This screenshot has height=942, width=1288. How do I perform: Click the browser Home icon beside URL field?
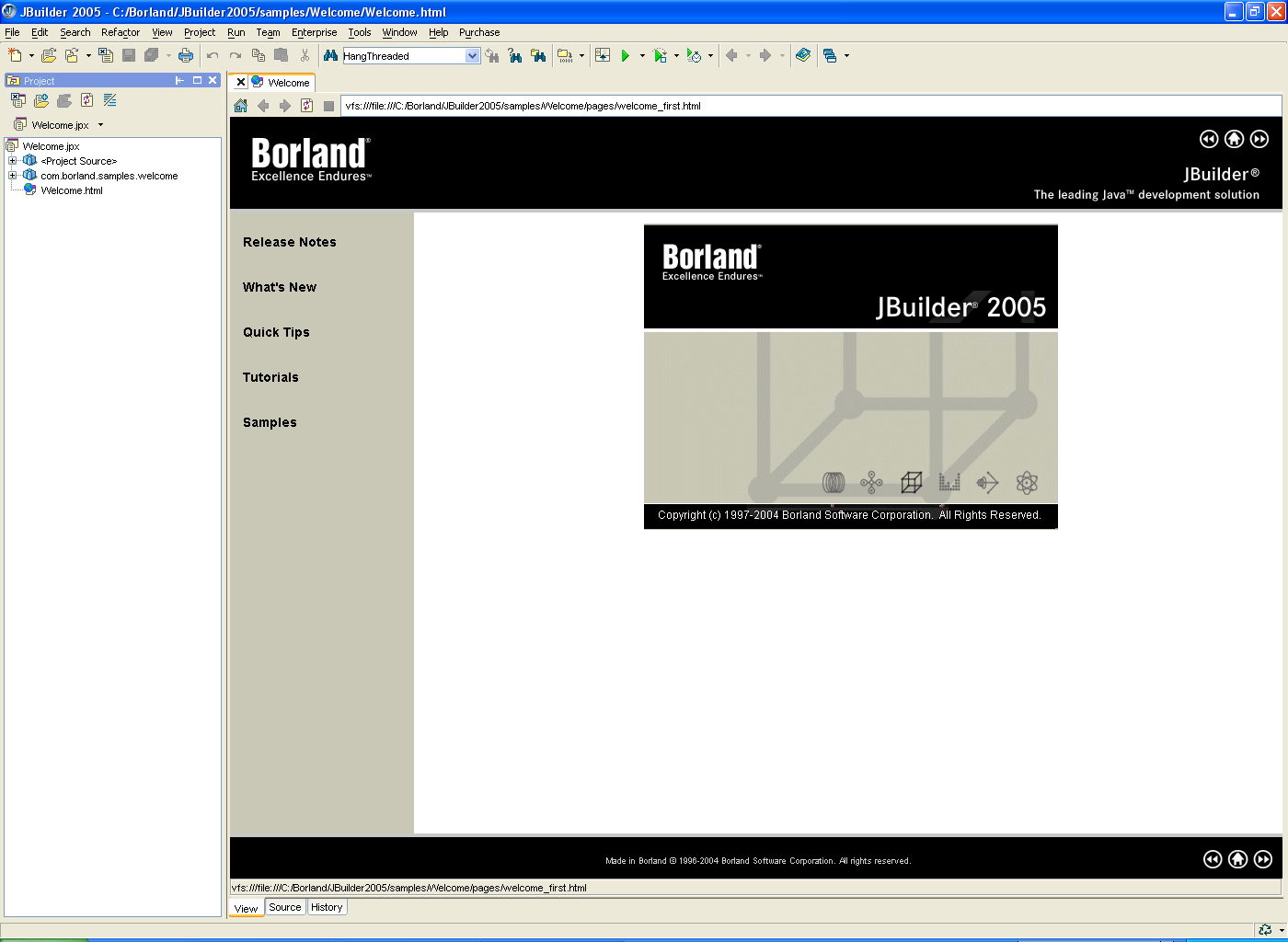click(x=240, y=106)
